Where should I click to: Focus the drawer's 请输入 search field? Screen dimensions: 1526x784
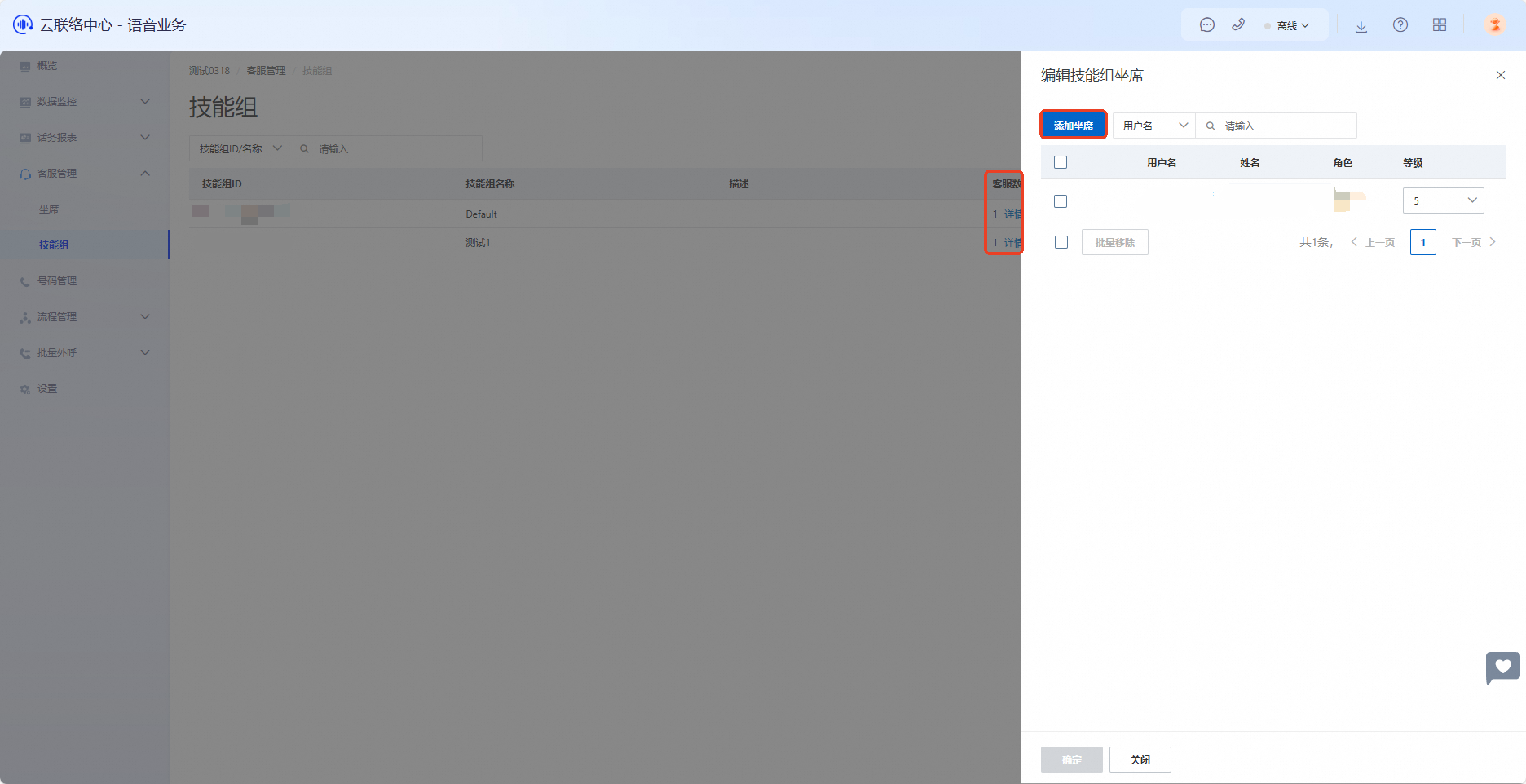pos(1277,126)
